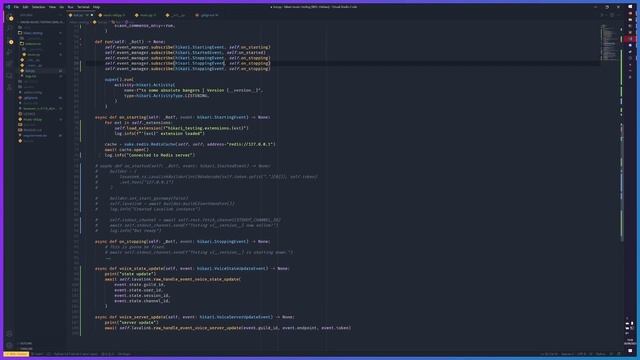This screenshot has width=640, height=360.
Task: Click the subscribe StartedEvent line
Action: click(x=185, y=53)
